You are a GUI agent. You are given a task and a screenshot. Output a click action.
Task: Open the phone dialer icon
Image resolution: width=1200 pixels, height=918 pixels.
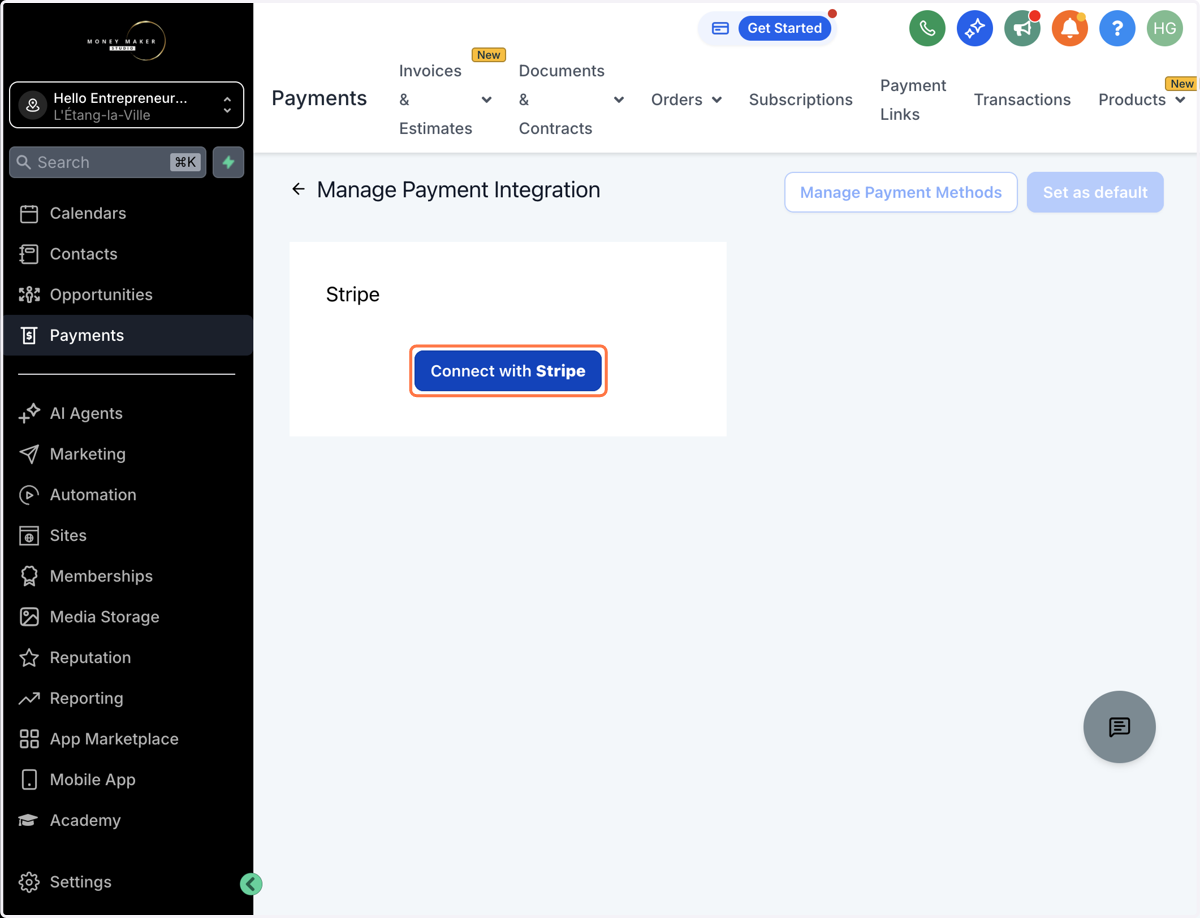[x=927, y=28]
